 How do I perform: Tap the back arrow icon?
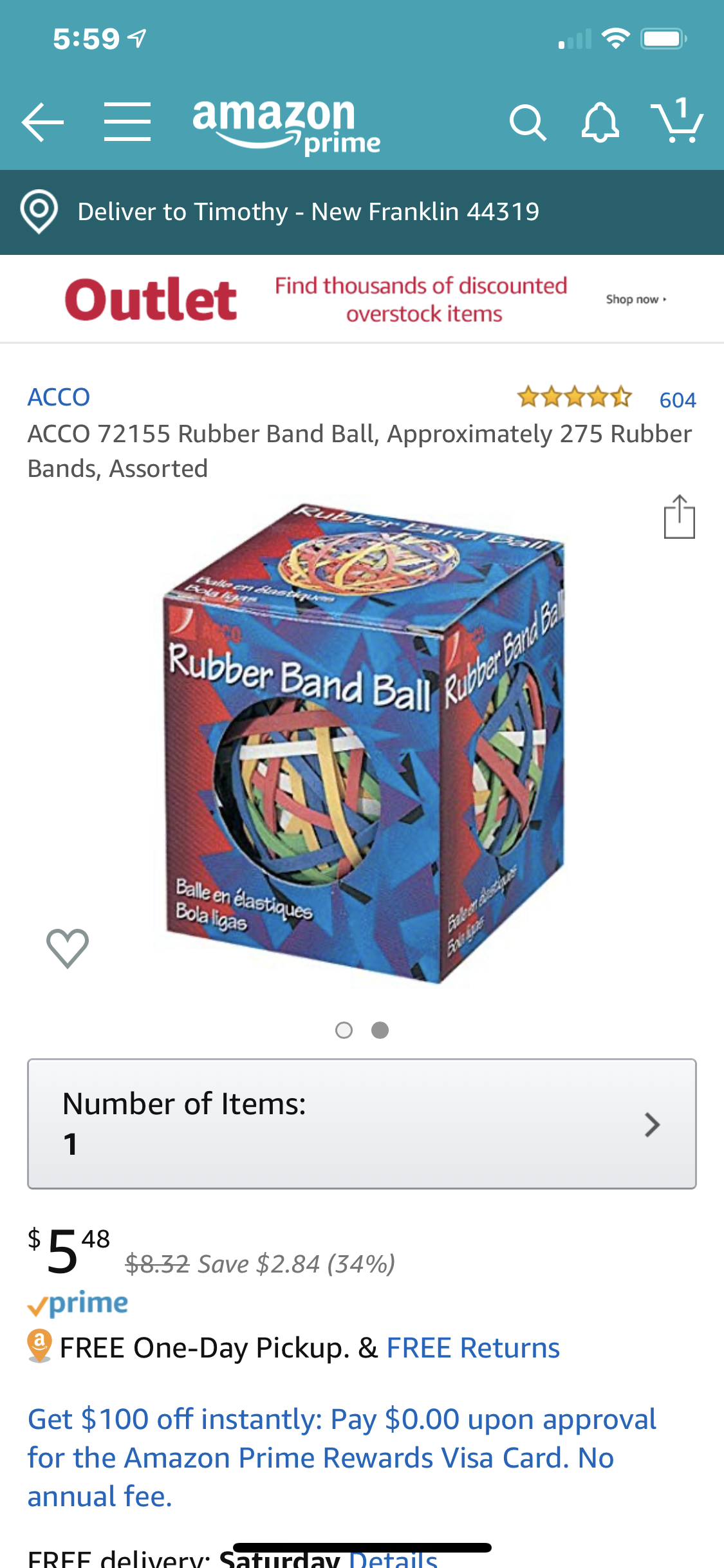(x=42, y=122)
